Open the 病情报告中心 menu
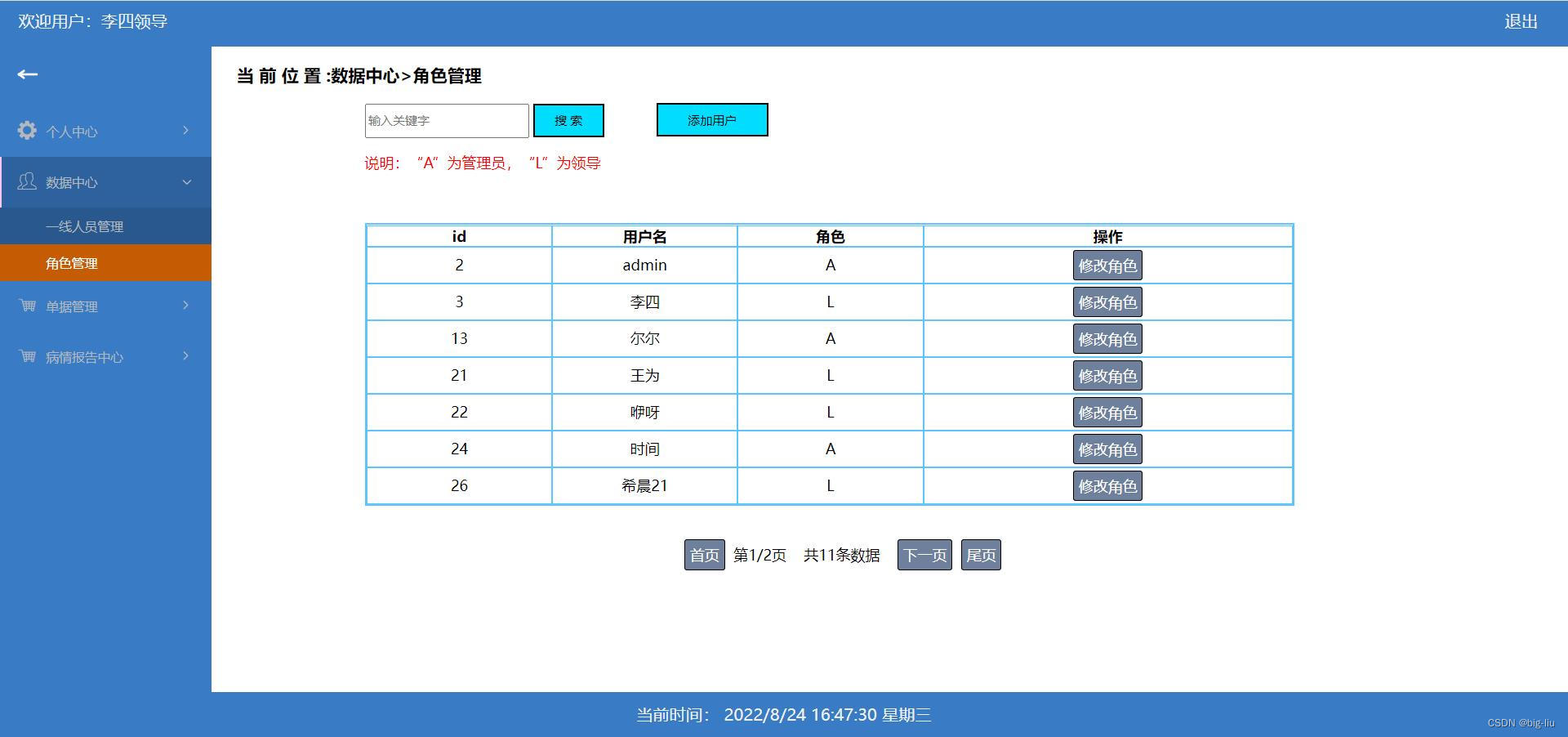Screen dimensions: 1568x737 [105, 356]
